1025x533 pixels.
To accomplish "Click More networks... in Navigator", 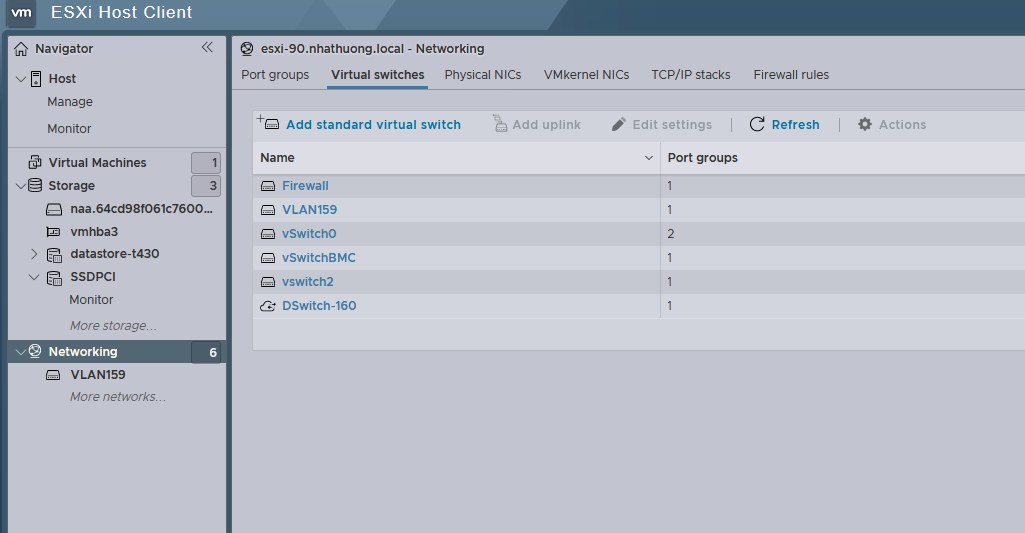I will click(x=118, y=397).
